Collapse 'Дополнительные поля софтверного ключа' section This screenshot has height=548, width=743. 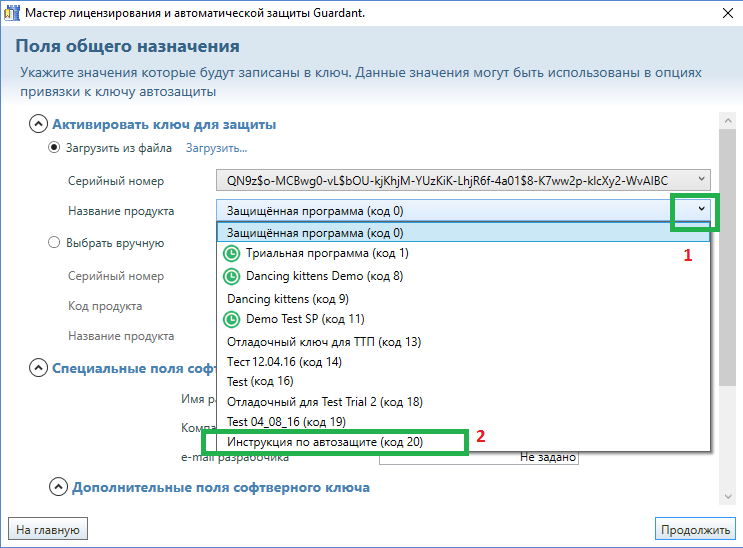pyautogui.click(x=58, y=487)
